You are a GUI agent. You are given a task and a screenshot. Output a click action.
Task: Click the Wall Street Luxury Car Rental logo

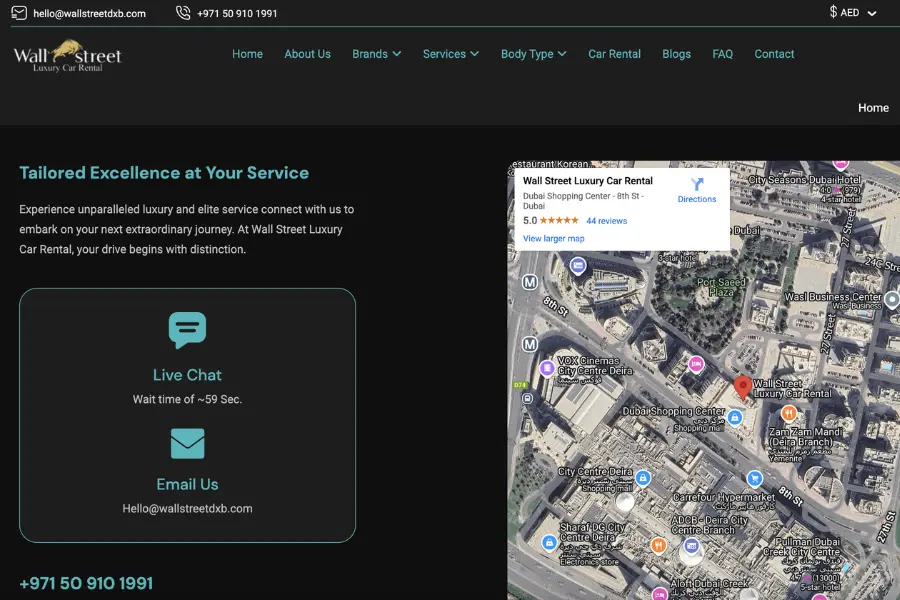(x=67, y=56)
